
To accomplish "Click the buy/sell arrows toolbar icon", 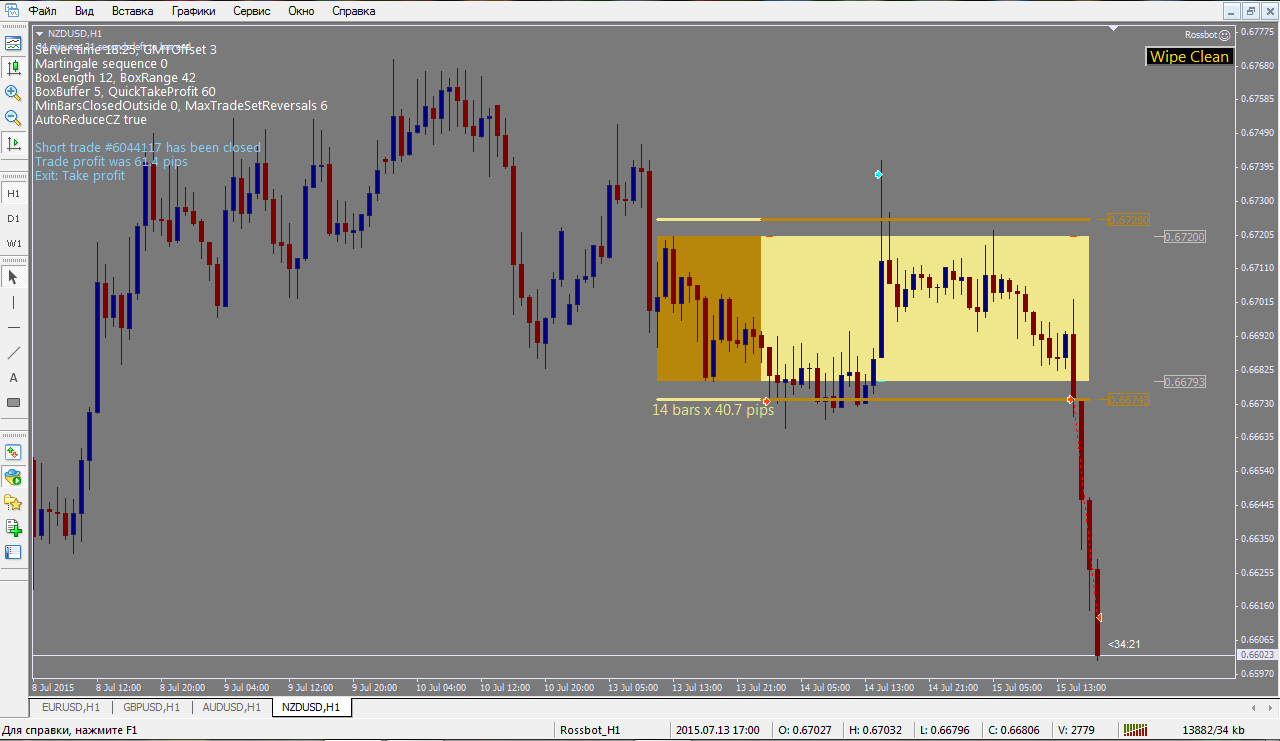I will 13,452.
